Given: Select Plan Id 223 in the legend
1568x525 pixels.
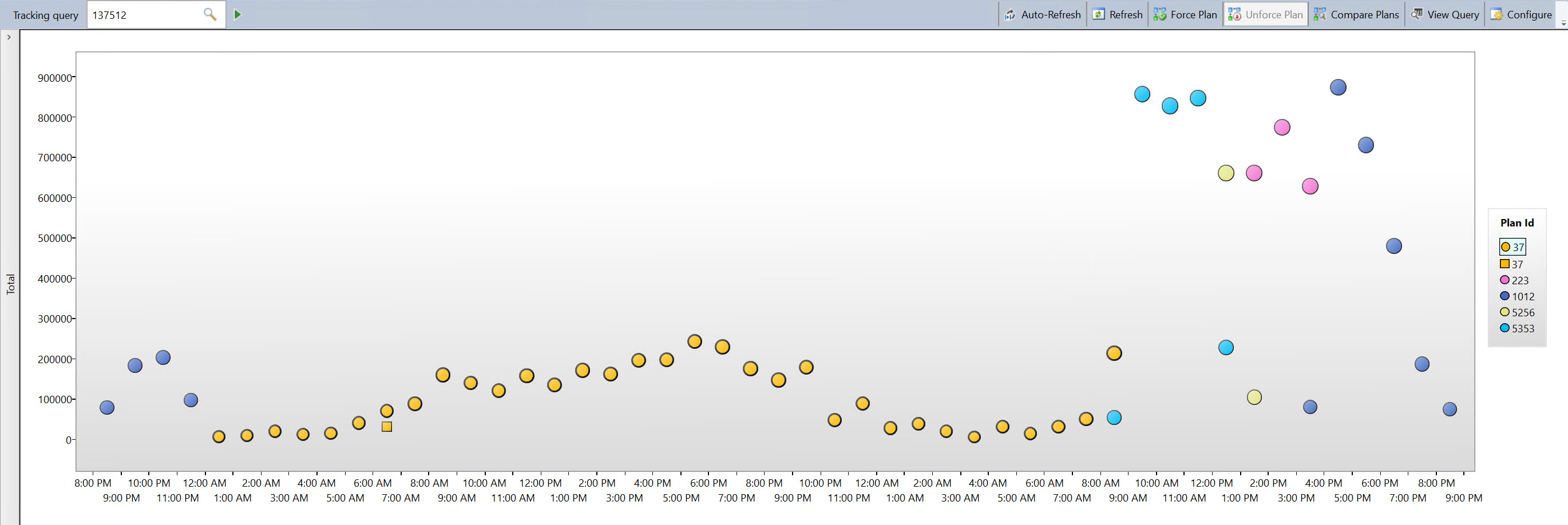Looking at the screenshot, I should point(1514,280).
